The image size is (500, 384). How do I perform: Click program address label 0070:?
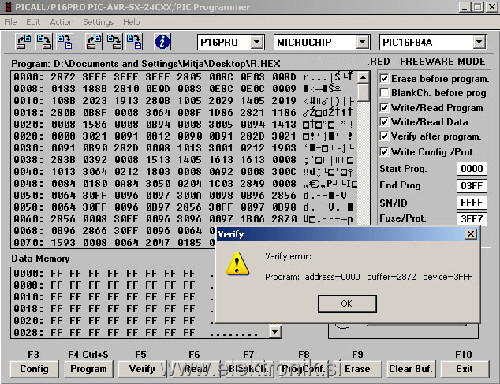click(28, 242)
